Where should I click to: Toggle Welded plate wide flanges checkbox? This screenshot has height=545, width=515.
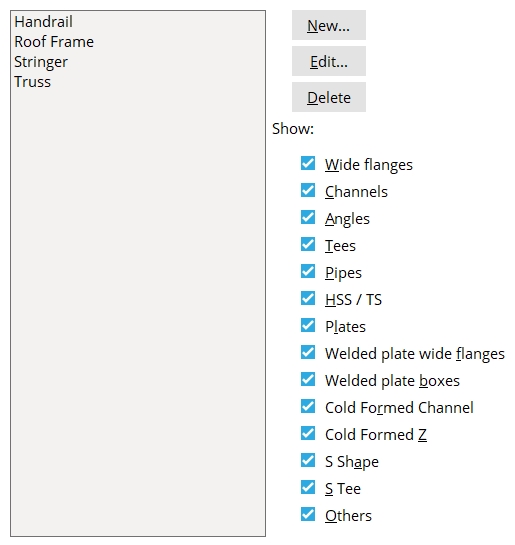pos(308,352)
